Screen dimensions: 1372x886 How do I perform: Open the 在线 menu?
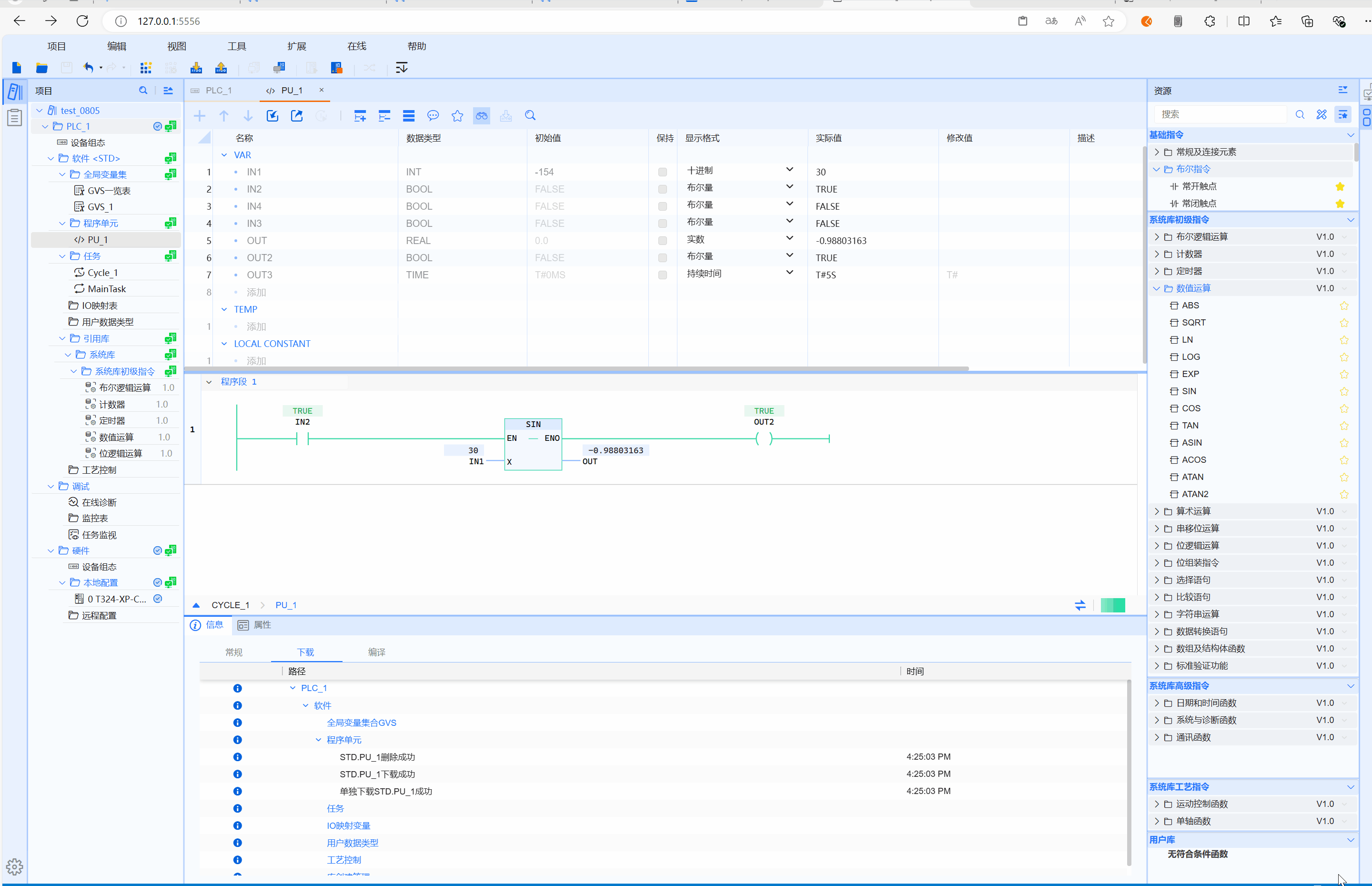coord(356,46)
